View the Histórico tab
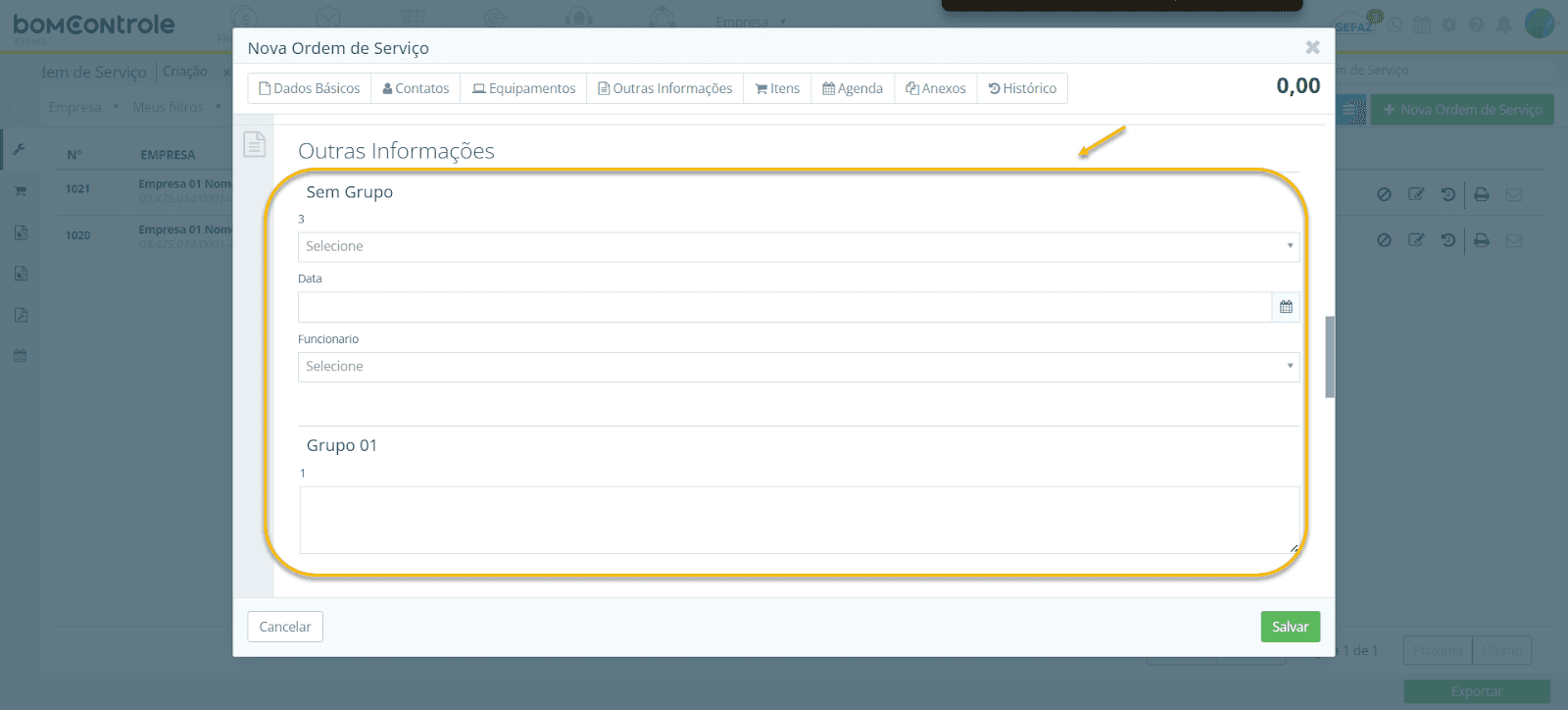The height and width of the screenshot is (710, 1568). (x=1022, y=88)
